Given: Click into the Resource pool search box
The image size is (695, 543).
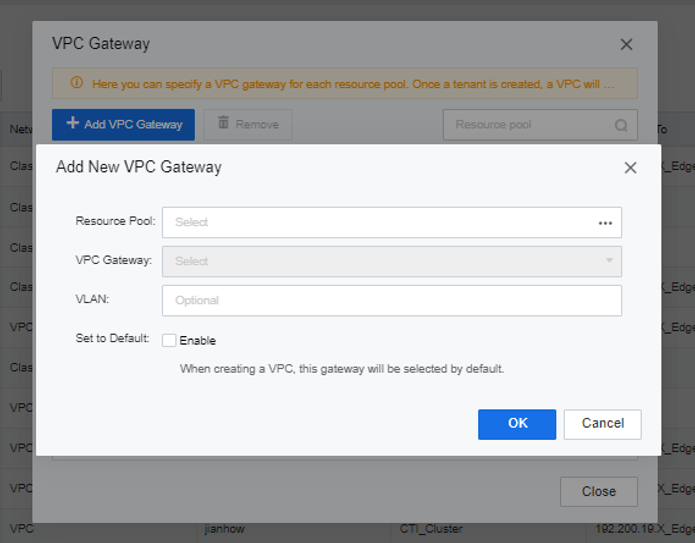Looking at the screenshot, I should pyautogui.click(x=528, y=125).
